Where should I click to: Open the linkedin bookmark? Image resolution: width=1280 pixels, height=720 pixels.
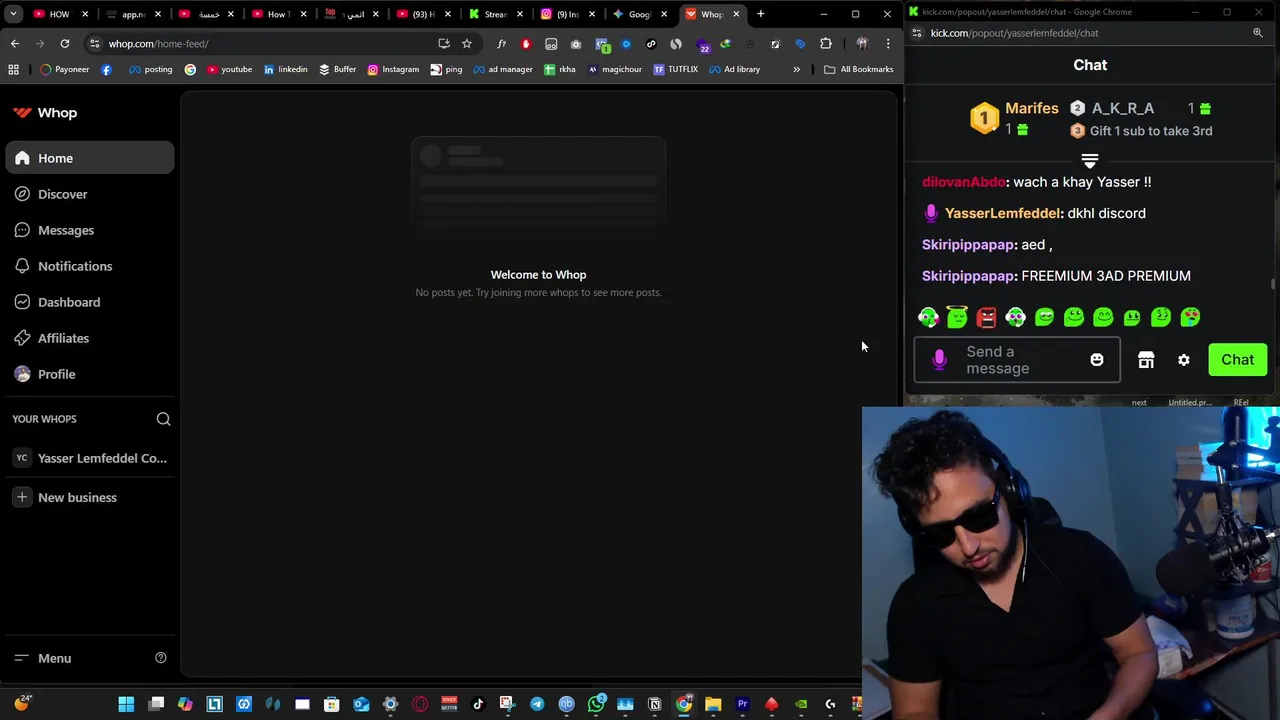coord(285,69)
